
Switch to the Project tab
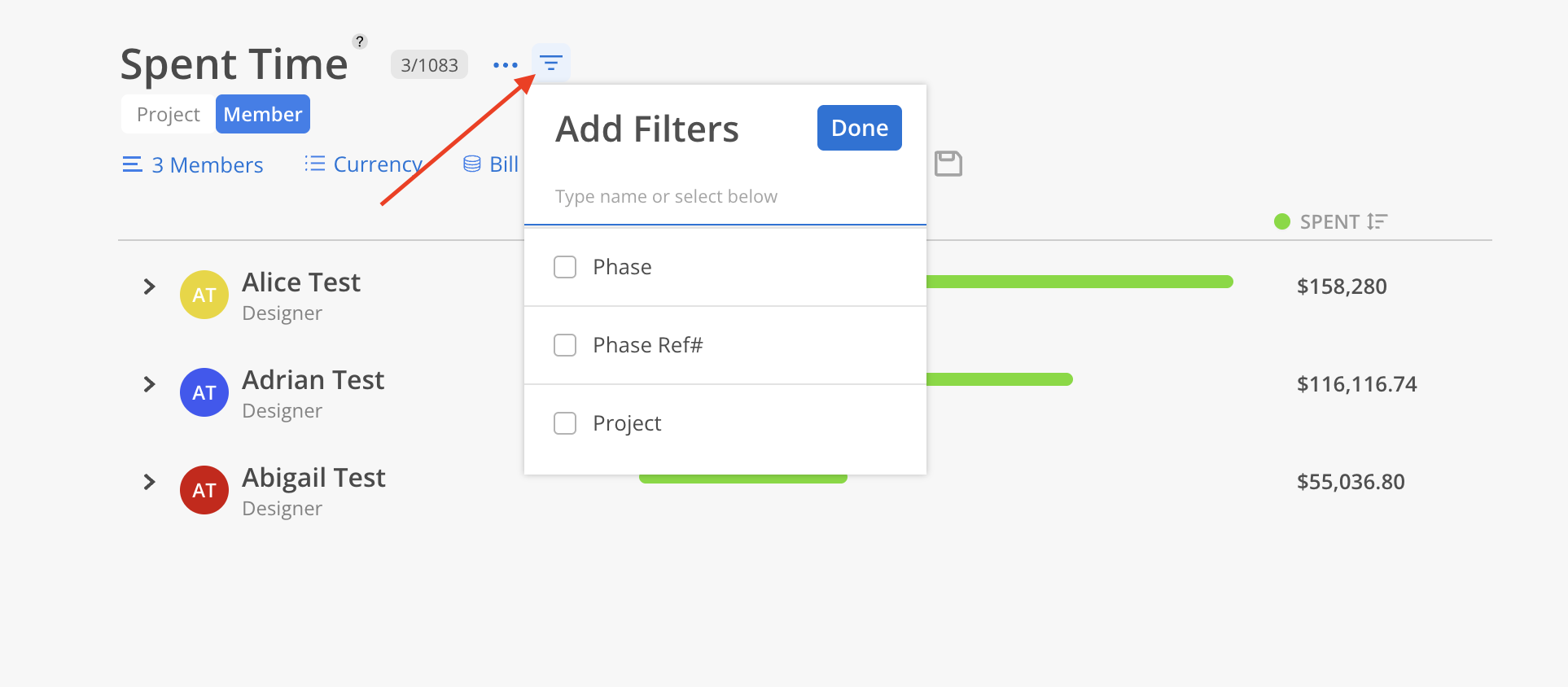point(169,114)
